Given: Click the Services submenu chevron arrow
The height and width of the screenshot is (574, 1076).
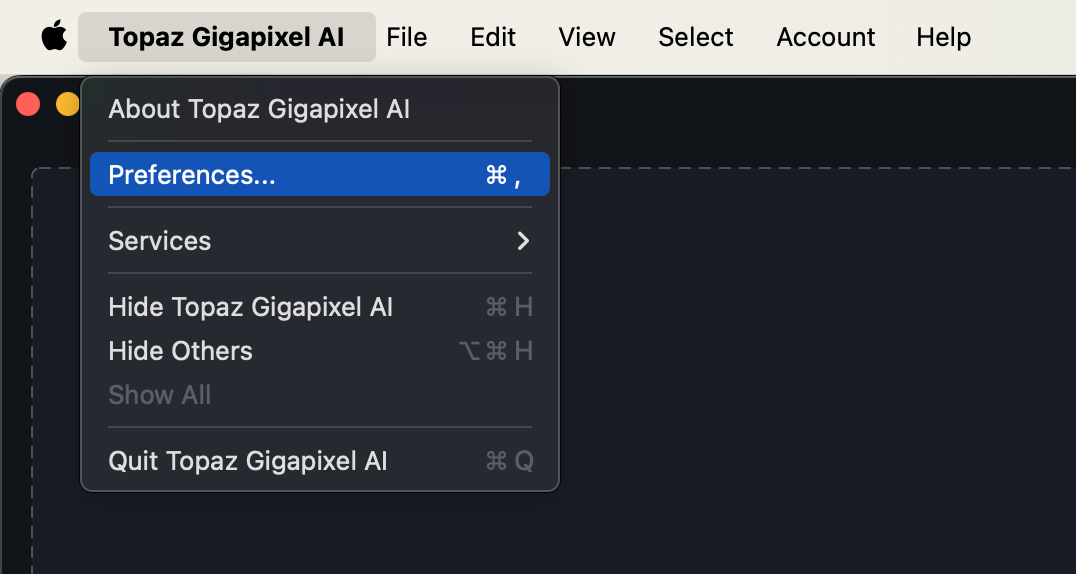Looking at the screenshot, I should (523, 241).
